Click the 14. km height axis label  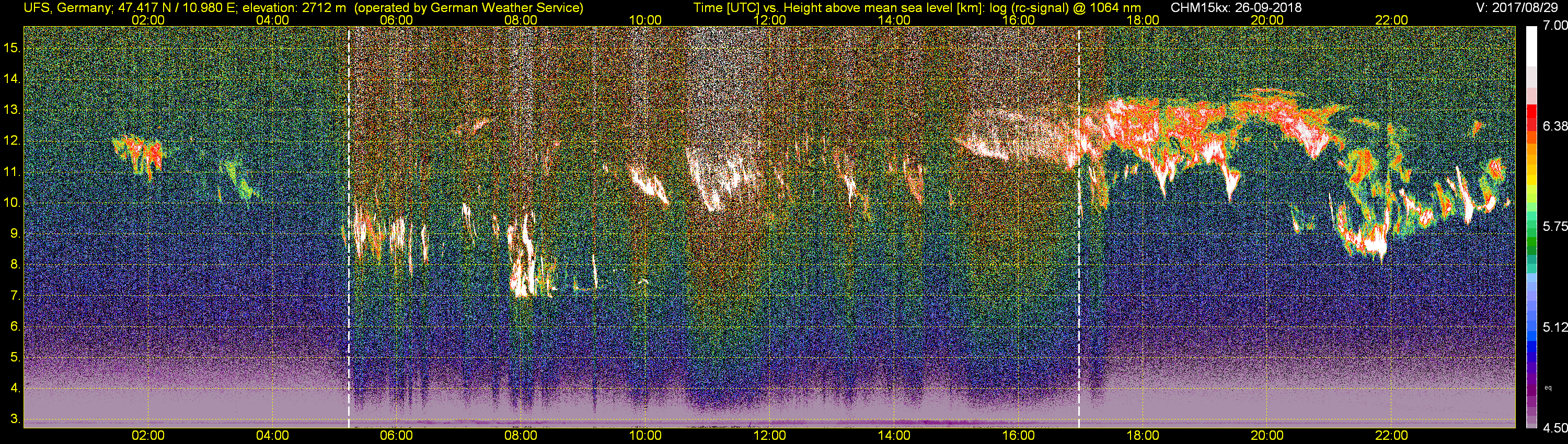(x=11, y=79)
